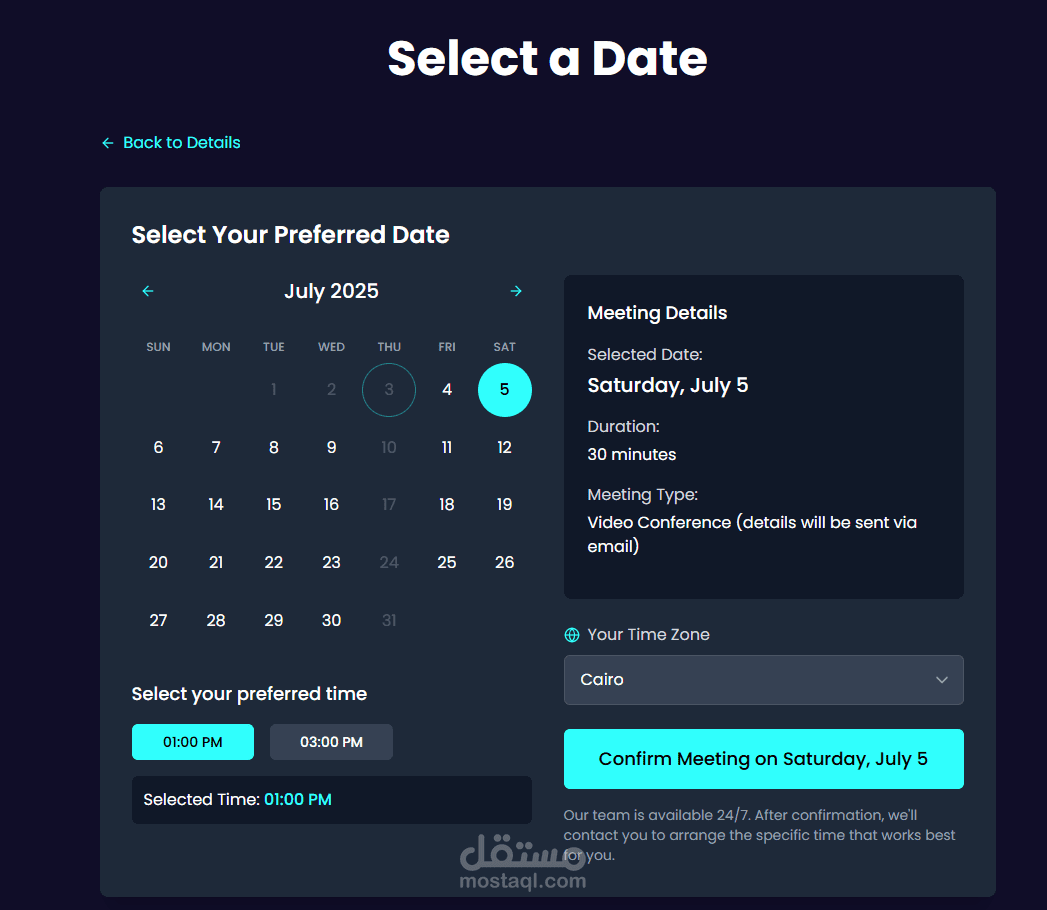Click the outlined July 3 date
Image resolution: width=1047 pixels, height=910 pixels.
[x=389, y=390]
